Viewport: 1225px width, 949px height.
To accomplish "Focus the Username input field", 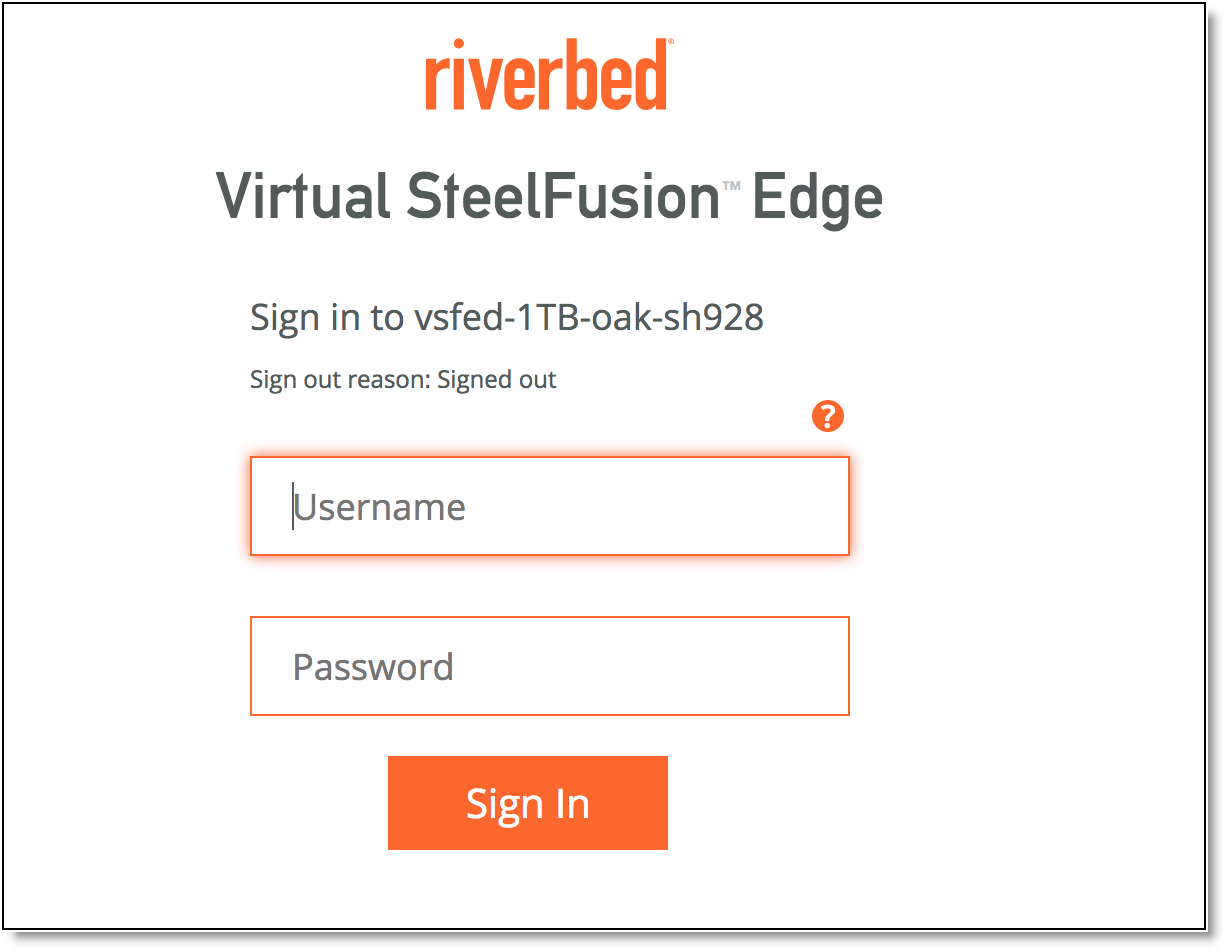I will 549,506.
